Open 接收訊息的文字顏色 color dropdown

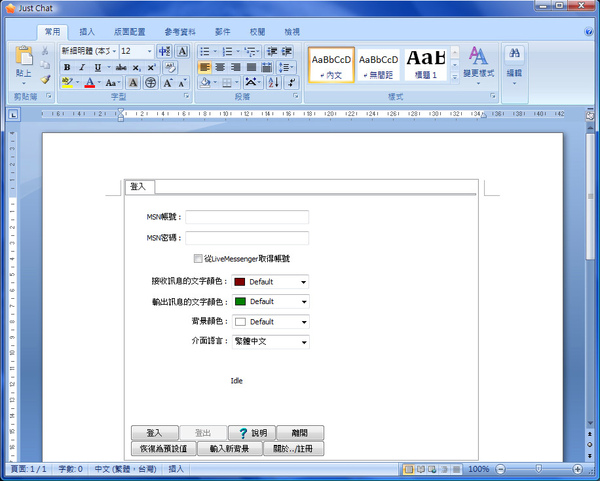[x=270, y=282]
